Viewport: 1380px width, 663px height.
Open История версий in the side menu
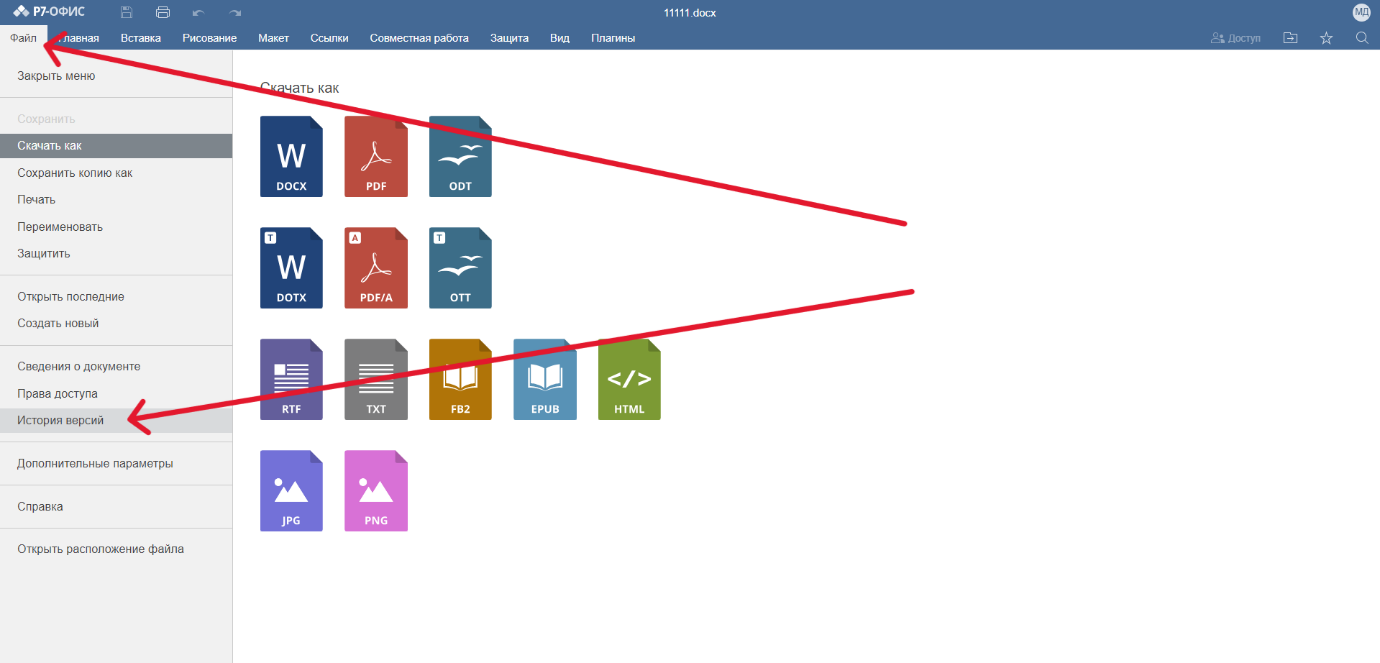point(61,420)
